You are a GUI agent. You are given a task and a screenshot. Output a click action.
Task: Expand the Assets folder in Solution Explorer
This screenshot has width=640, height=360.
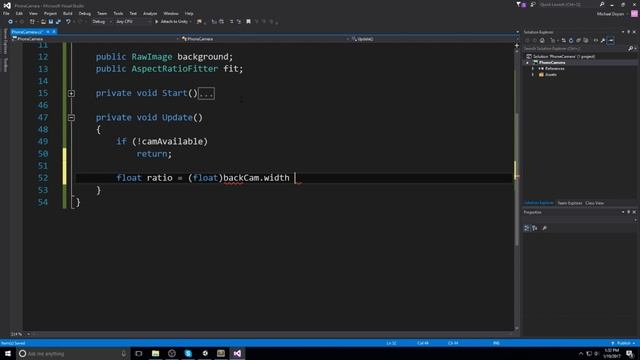pos(533,75)
